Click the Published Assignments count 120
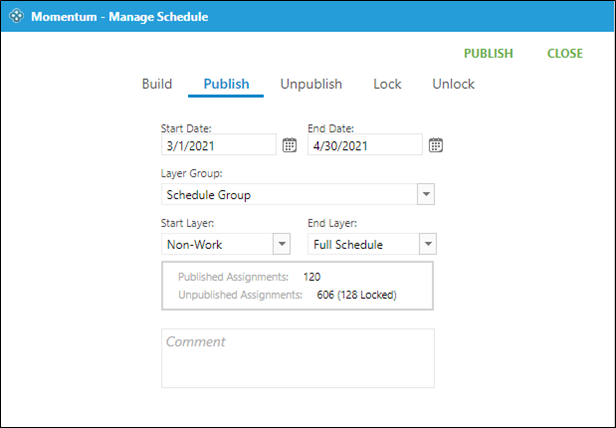The image size is (616, 428). tap(312, 276)
